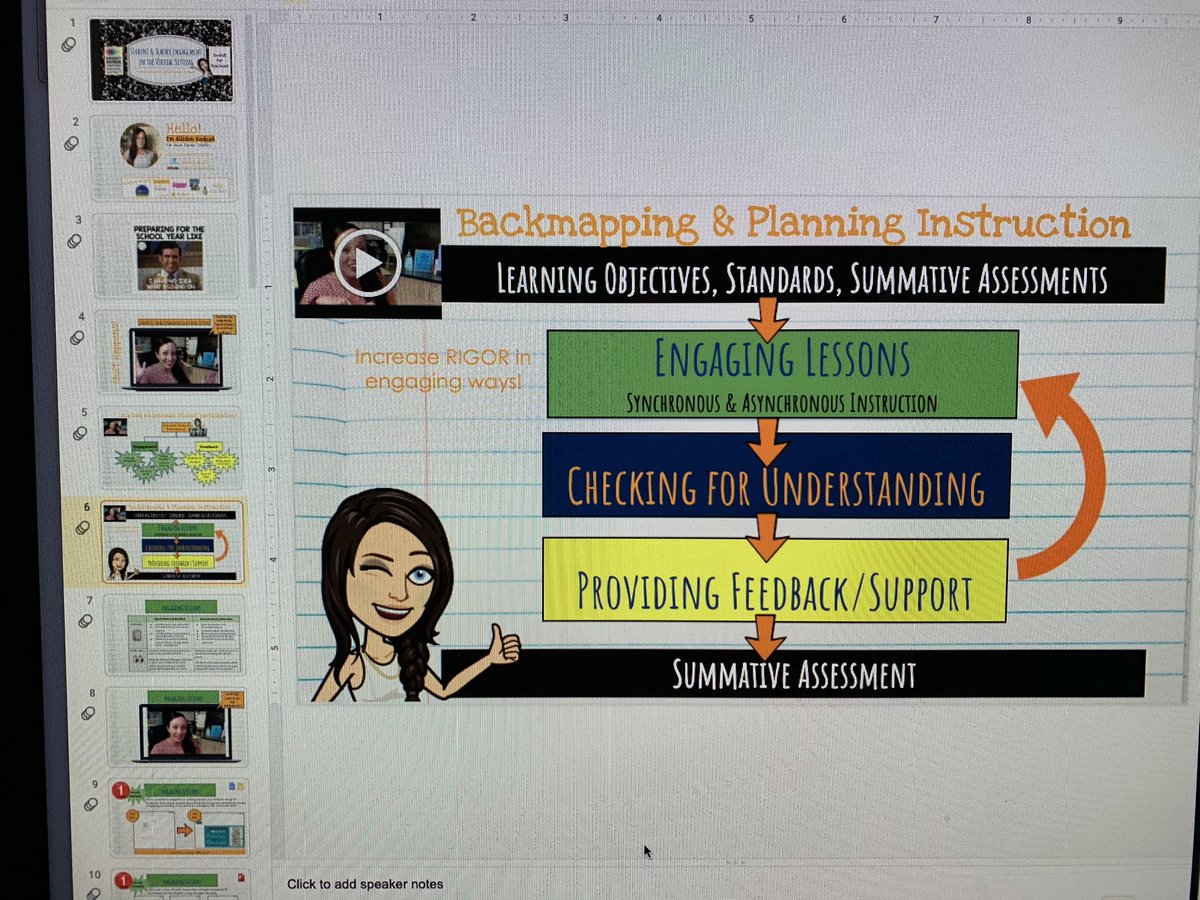Click the linked-slide icon beside slide 9
Viewport: 1200px width, 900px height.
coord(93,803)
